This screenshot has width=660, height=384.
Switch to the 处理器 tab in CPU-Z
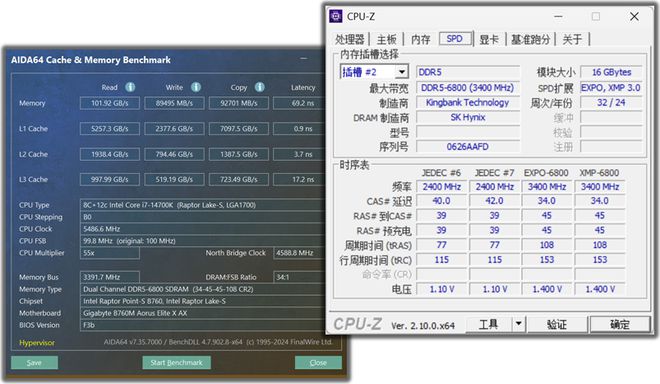(x=349, y=40)
